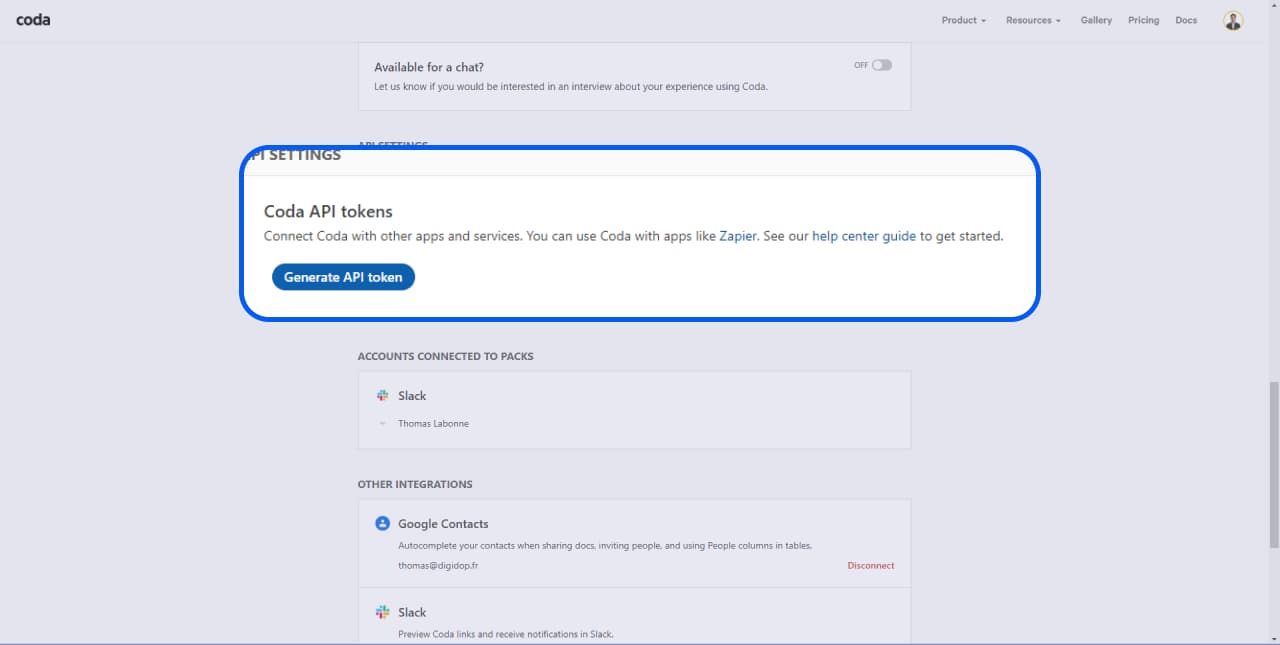
Task: Select the Google Contacts icon
Action: coord(382,523)
